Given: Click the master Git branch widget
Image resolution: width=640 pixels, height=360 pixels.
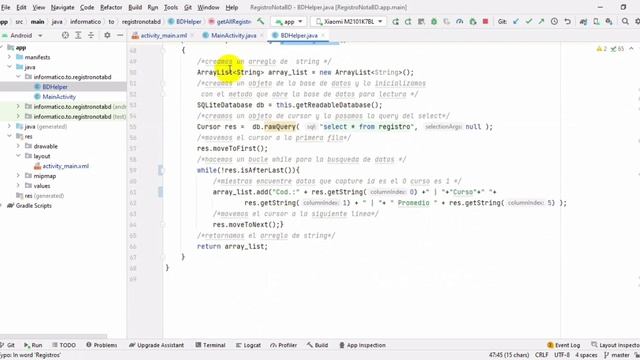Looking at the screenshot, I should pyautogui.click(x=617, y=355).
